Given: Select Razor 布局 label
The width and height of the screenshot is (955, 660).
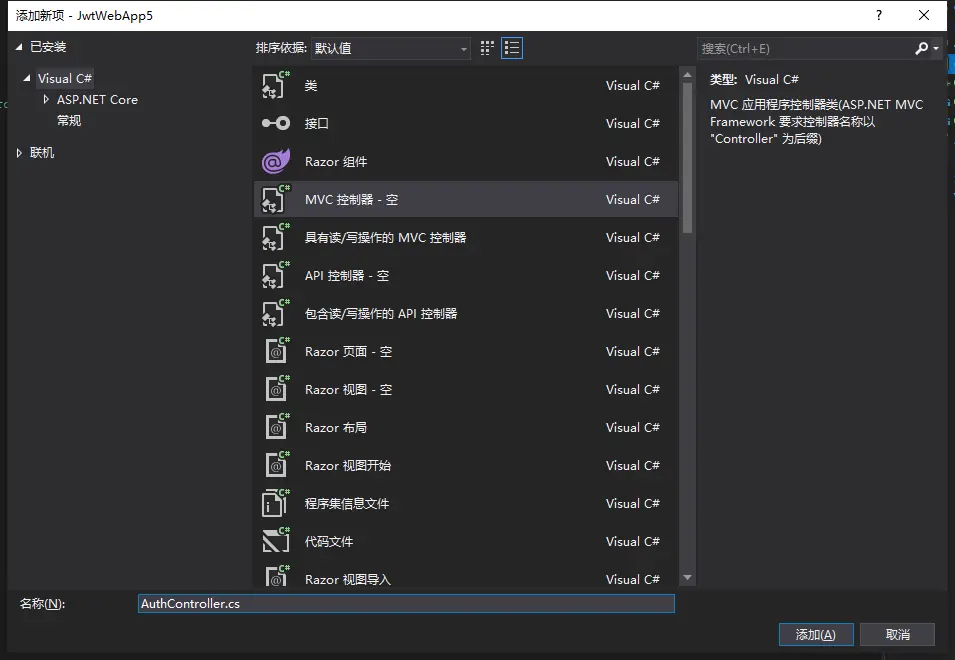Looking at the screenshot, I should (336, 428).
